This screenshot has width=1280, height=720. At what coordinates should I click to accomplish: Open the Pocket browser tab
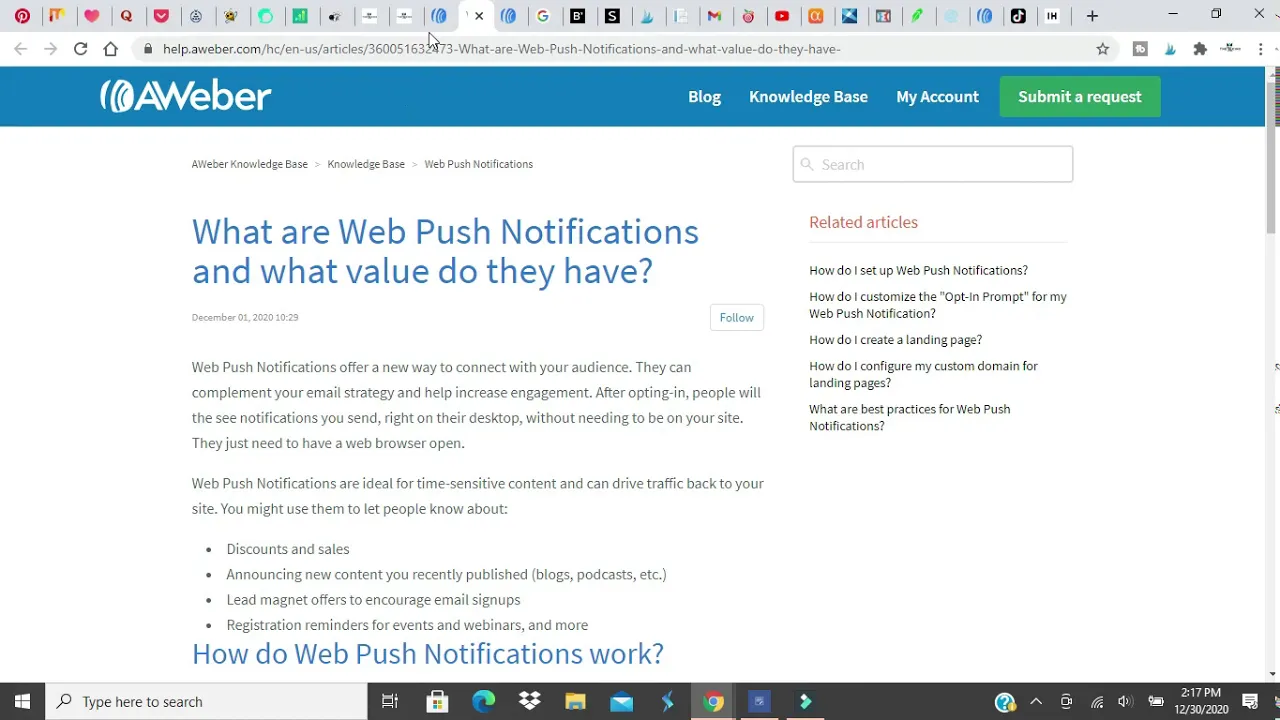coord(161,16)
